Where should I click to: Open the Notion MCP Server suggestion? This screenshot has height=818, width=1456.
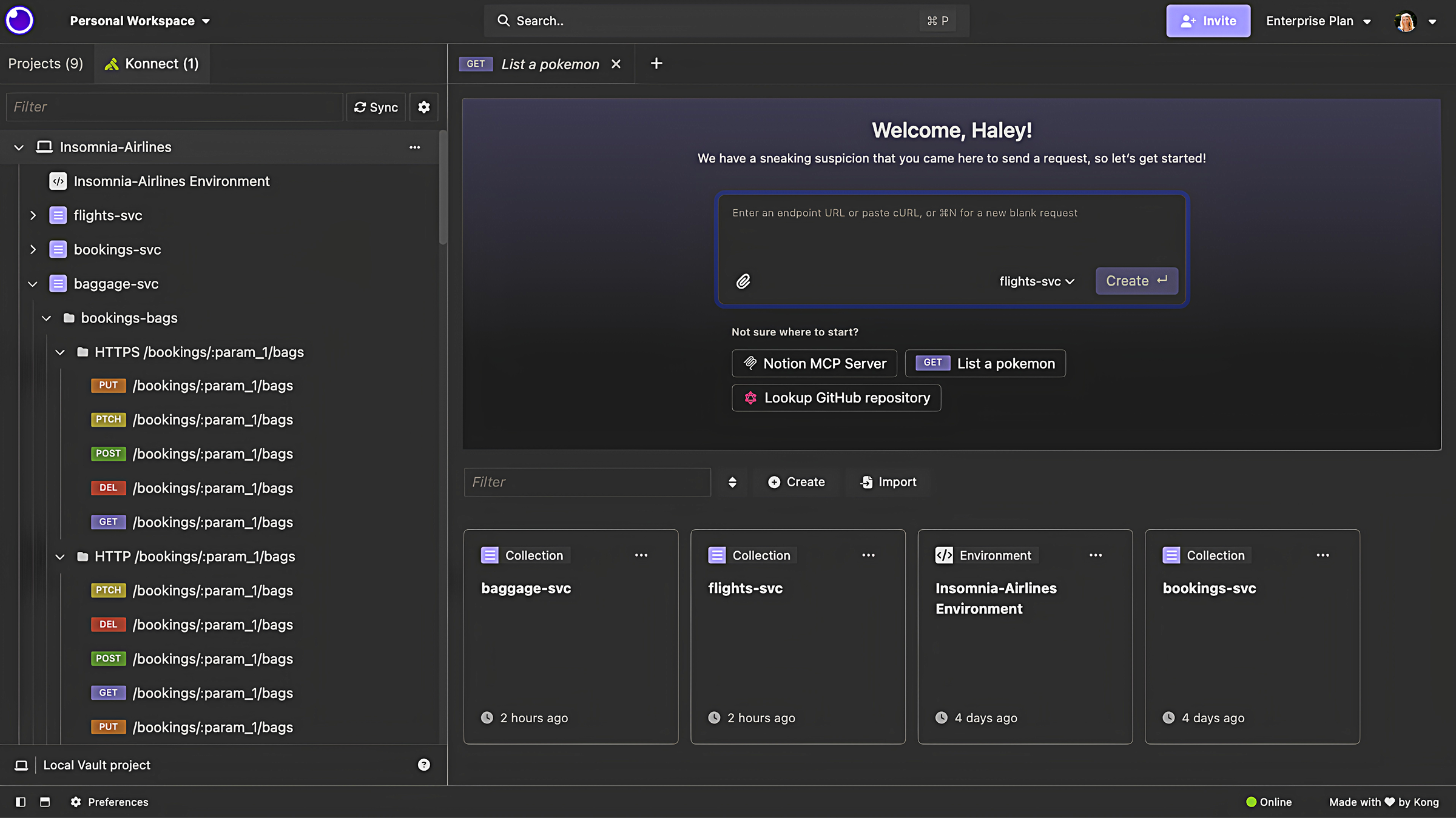[x=814, y=364]
